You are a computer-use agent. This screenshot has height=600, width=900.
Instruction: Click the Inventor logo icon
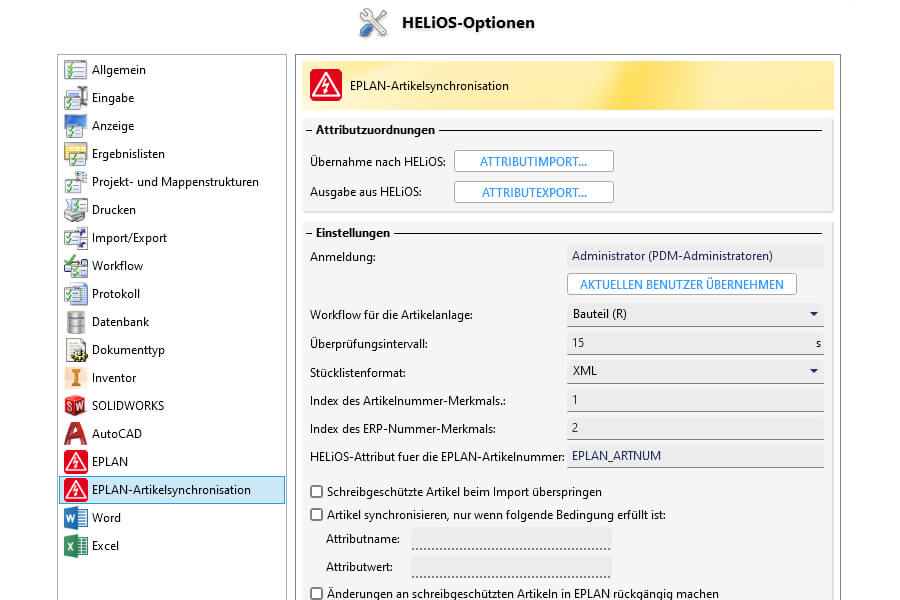point(75,378)
